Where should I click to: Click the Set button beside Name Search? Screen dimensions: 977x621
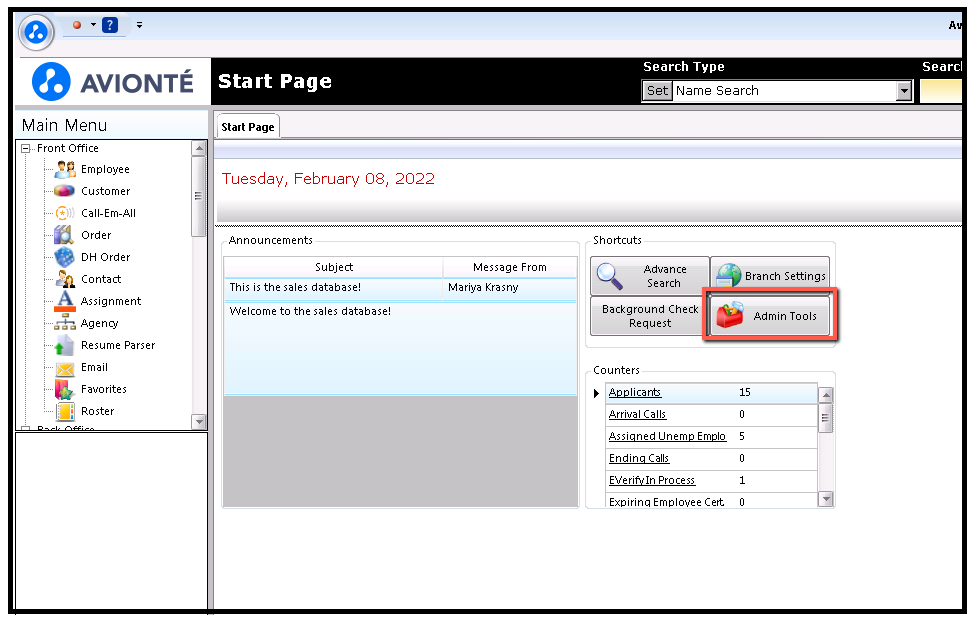tap(657, 91)
